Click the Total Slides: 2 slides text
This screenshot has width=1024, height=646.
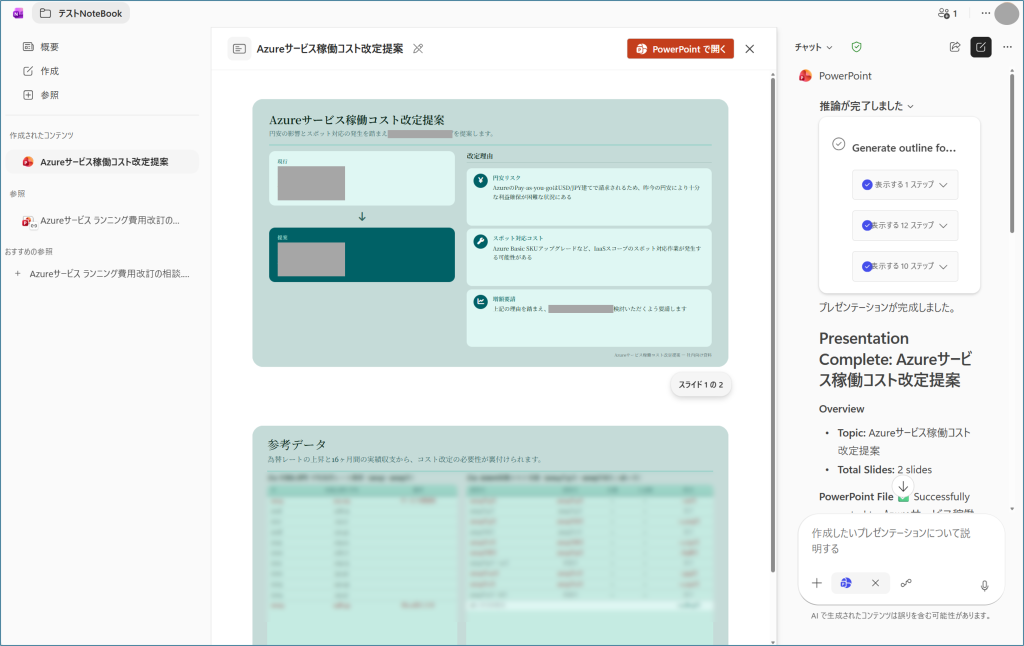pos(884,470)
